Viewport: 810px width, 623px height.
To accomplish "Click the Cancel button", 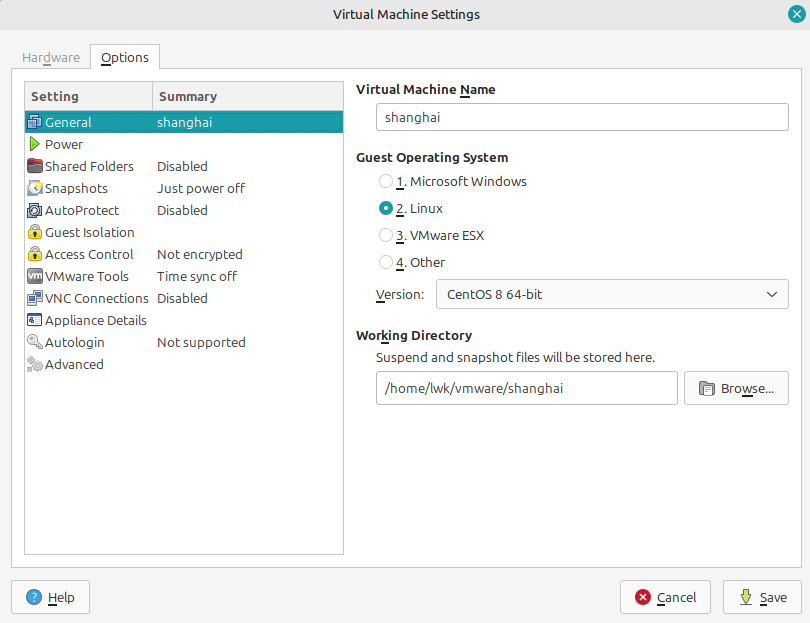I will click(665, 597).
